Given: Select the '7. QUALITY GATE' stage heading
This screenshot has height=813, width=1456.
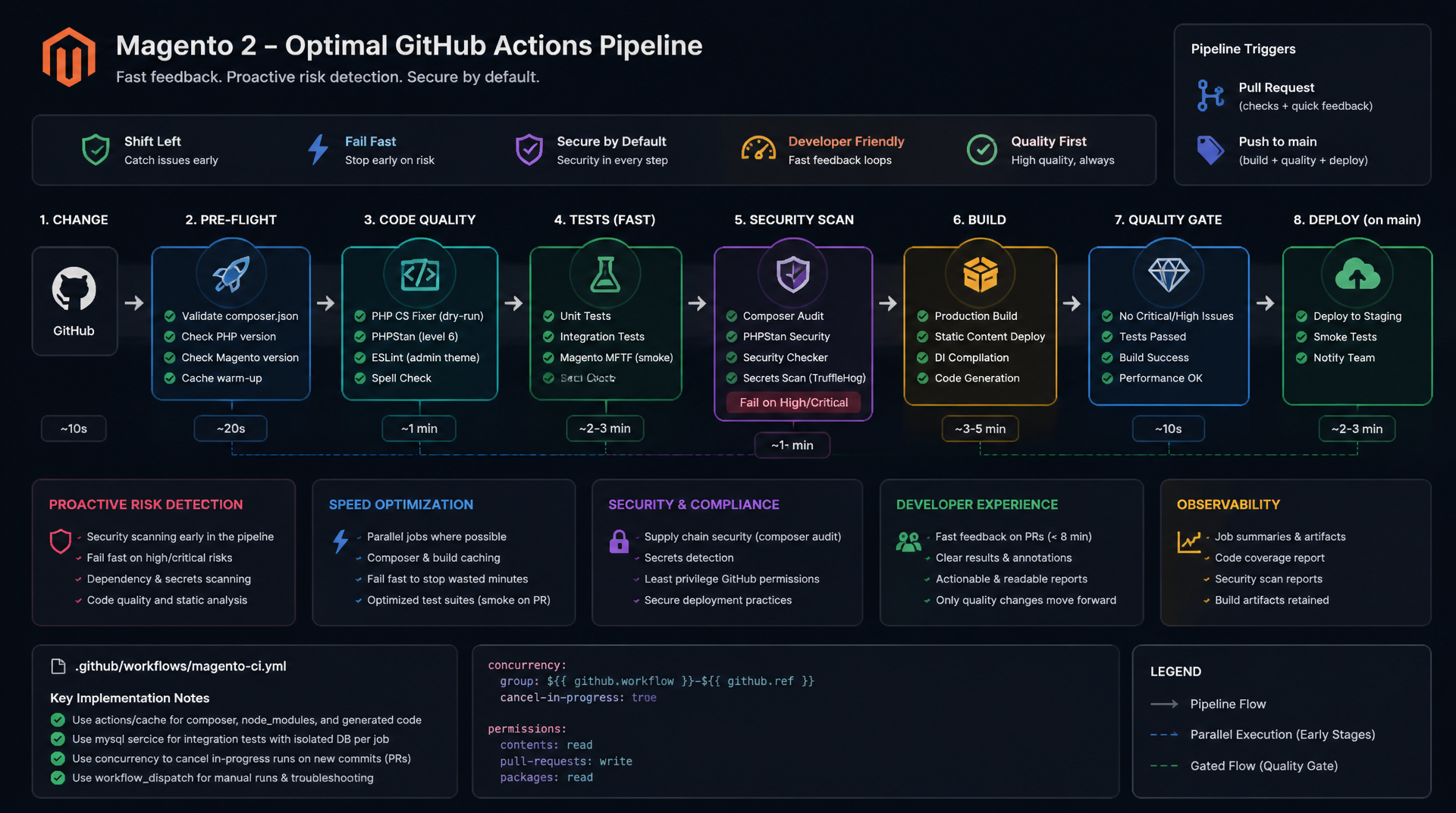Looking at the screenshot, I should coord(1168,220).
